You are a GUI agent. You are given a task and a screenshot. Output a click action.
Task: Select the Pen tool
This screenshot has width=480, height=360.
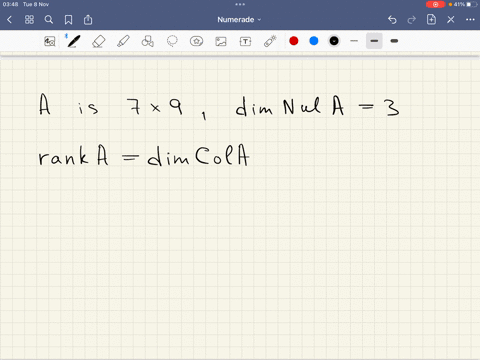click(x=73, y=41)
